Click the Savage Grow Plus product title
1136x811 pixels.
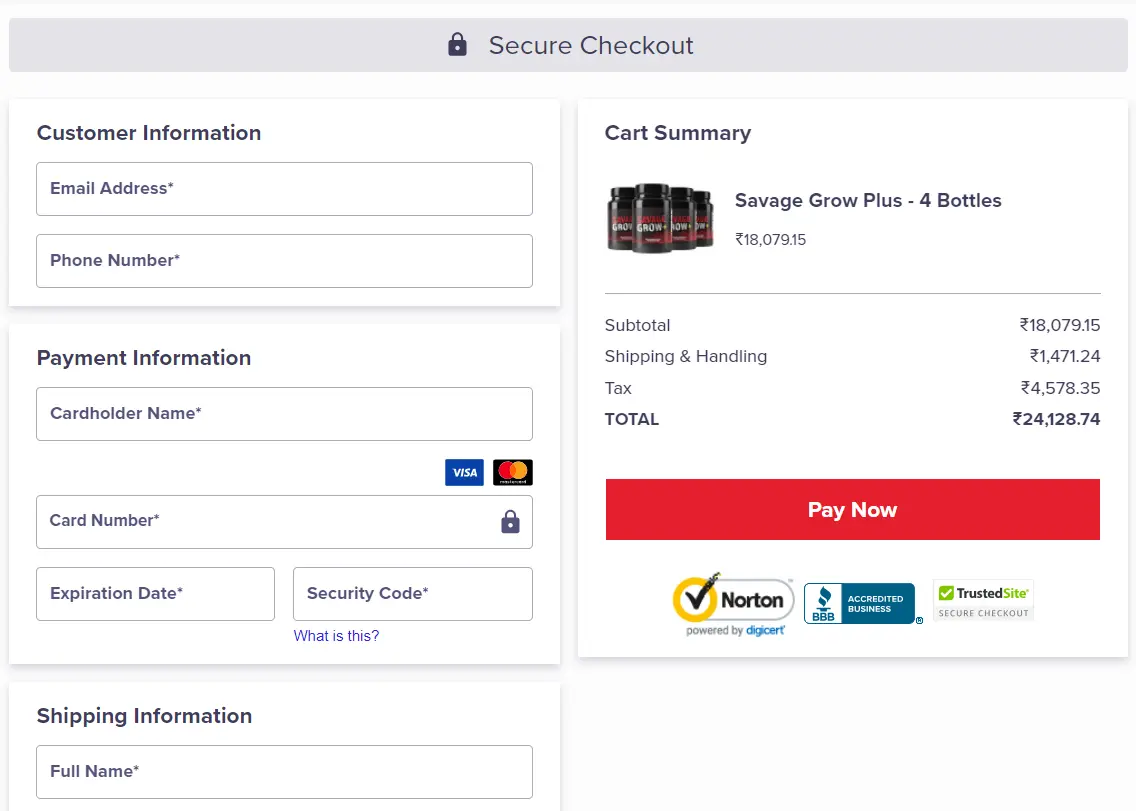click(x=867, y=200)
